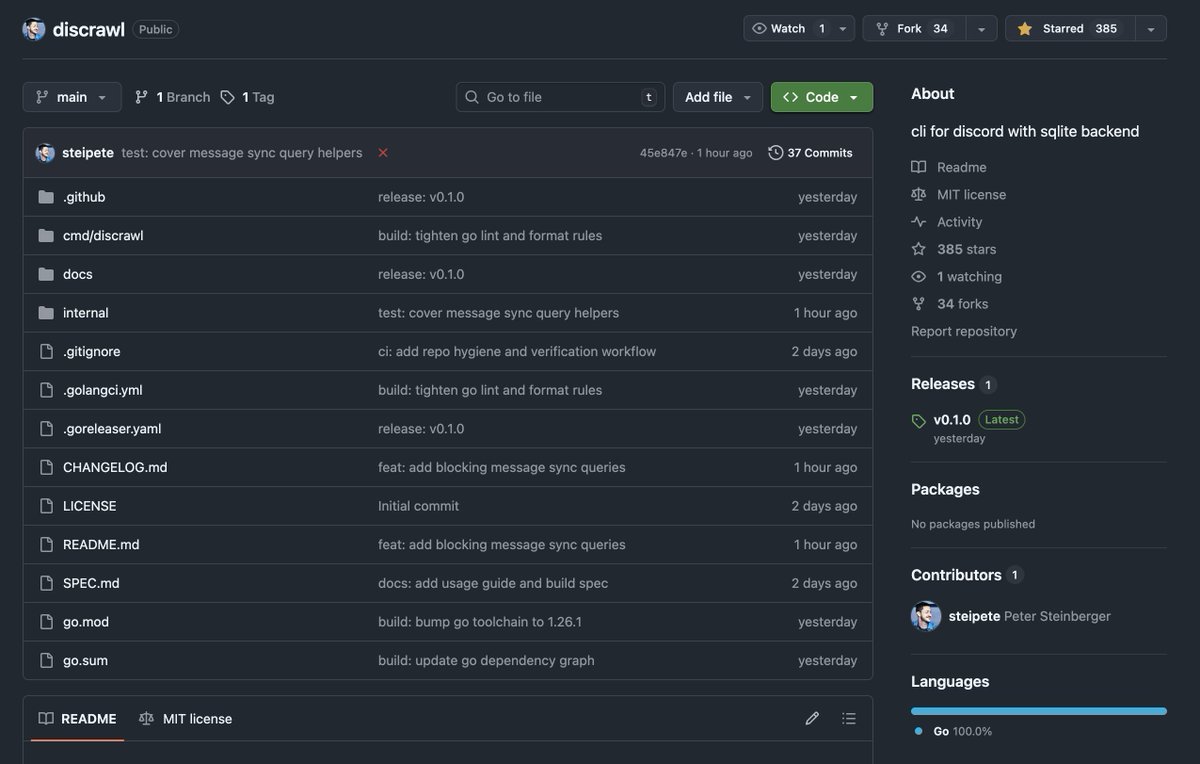1200x764 pixels.
Task: Open commit 'build: update go dependency graph'
Action: [x=486, y=661]
